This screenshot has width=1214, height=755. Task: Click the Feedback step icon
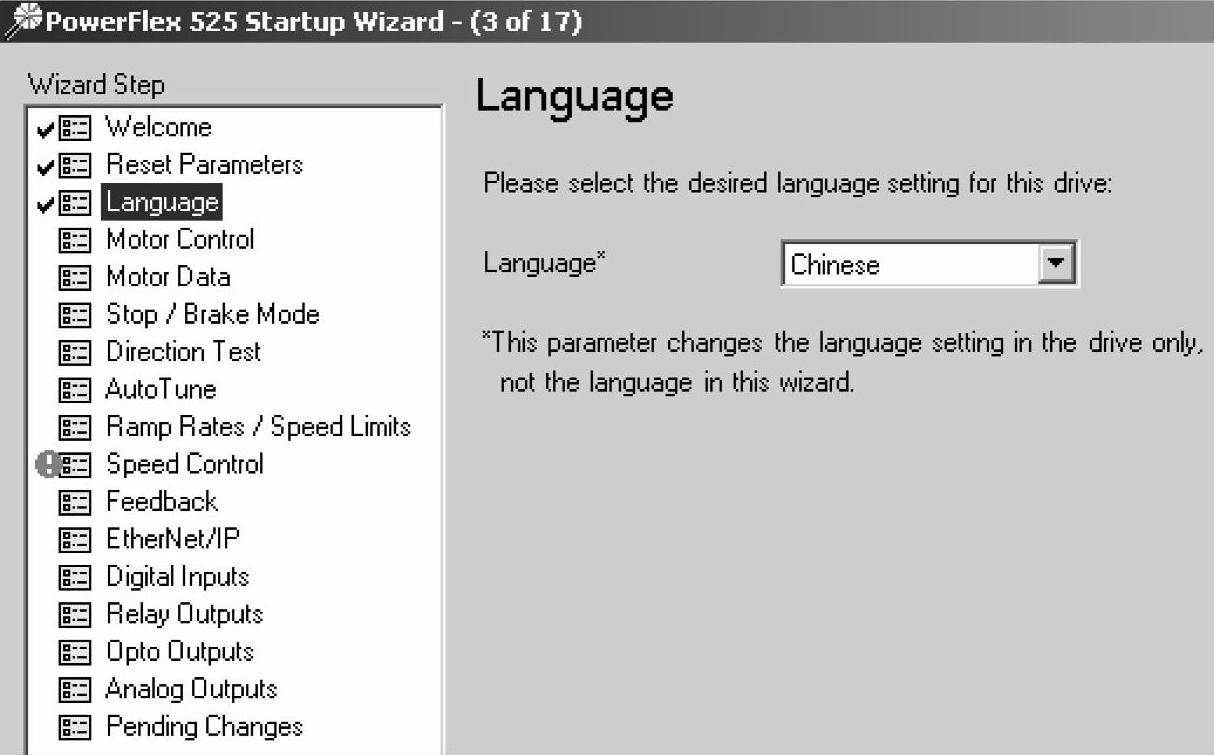[x=74, y=503]
